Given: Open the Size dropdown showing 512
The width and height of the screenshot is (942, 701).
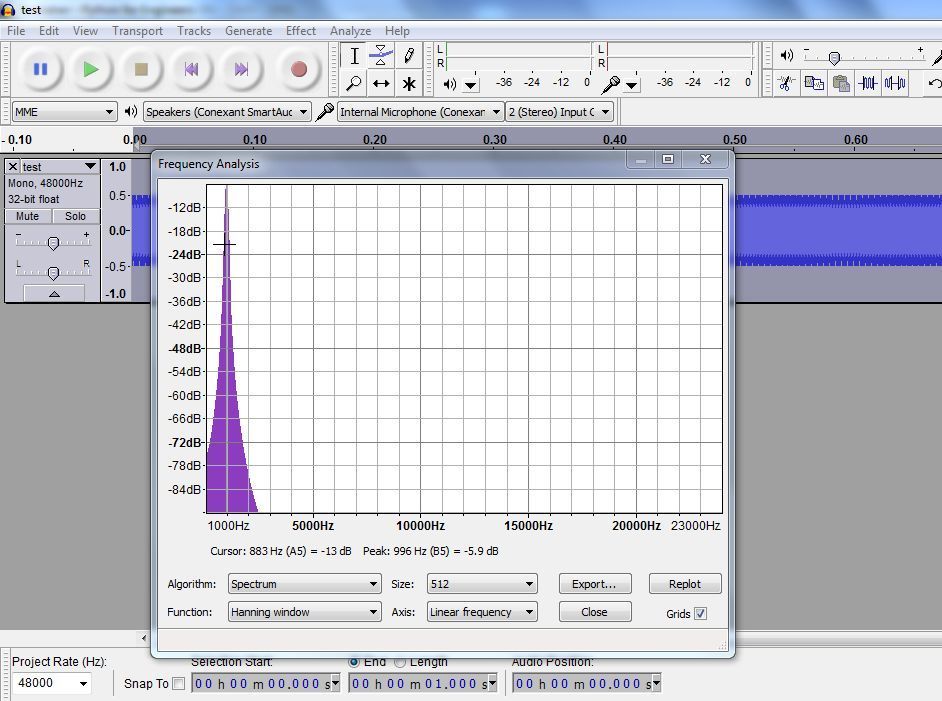Looking at the screenshot, I should click(482, 584).
